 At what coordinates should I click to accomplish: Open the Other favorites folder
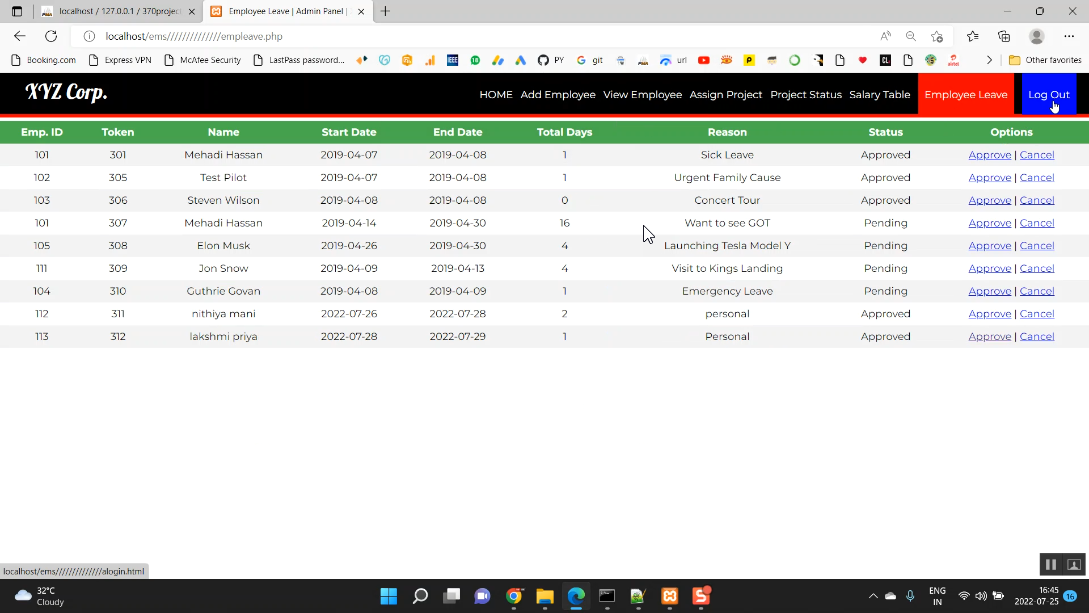(x=1044, y=60)
